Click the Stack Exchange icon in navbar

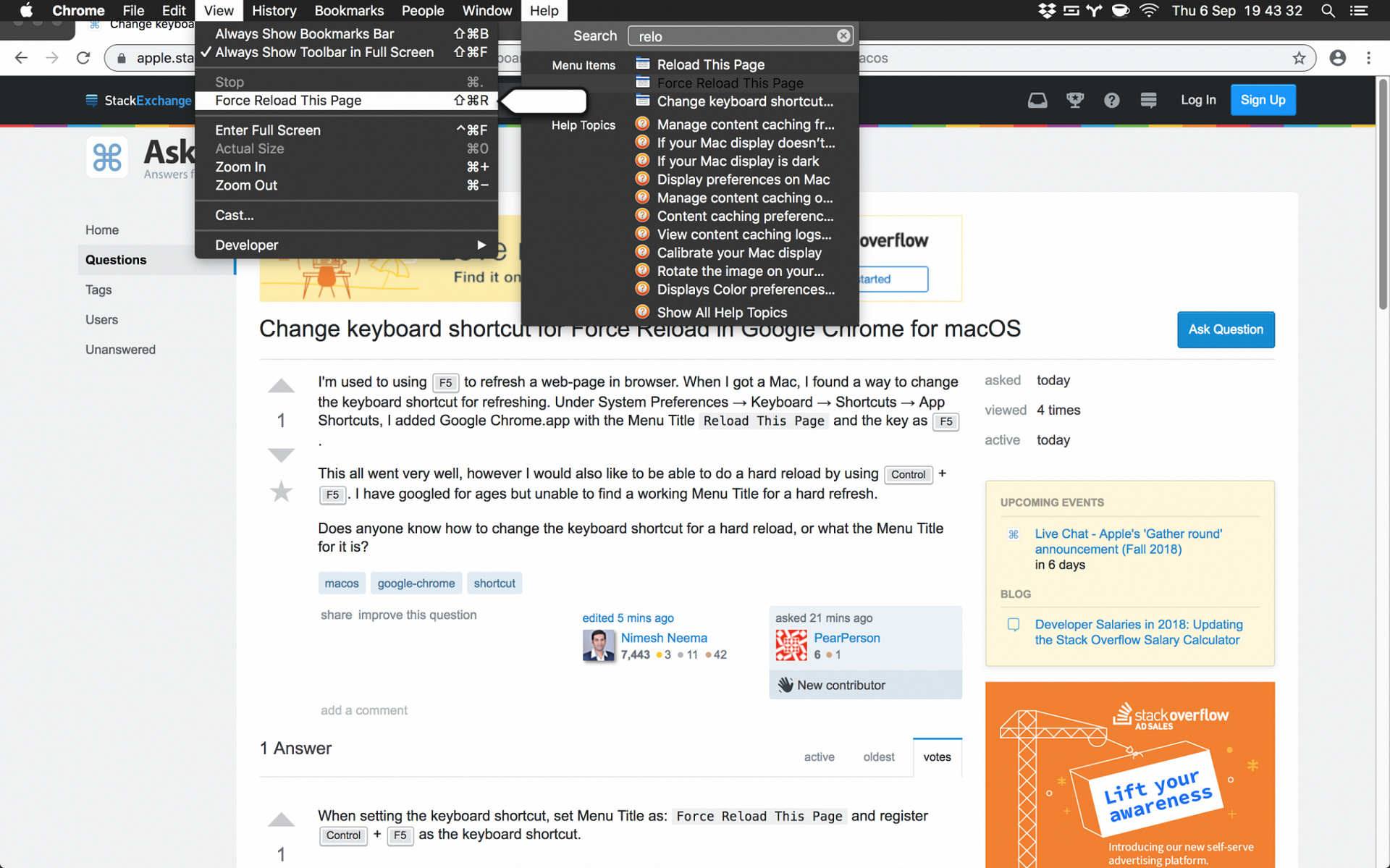(x=1148, y=99)
